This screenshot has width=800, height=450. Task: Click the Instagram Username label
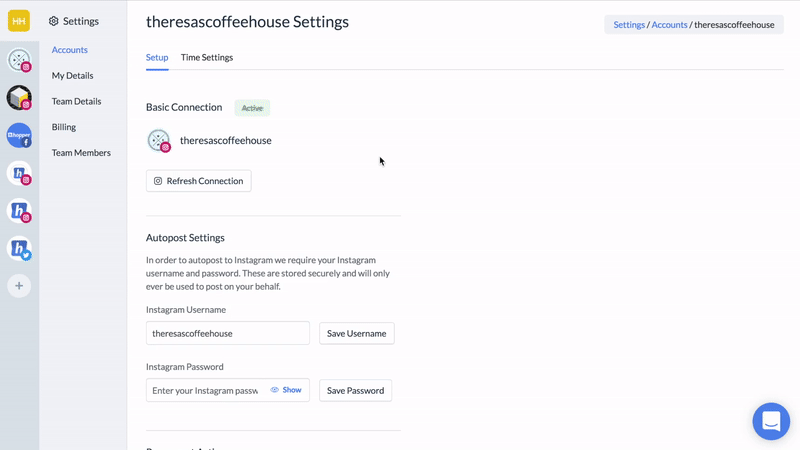pyautogui.click(x=186, y=310)
